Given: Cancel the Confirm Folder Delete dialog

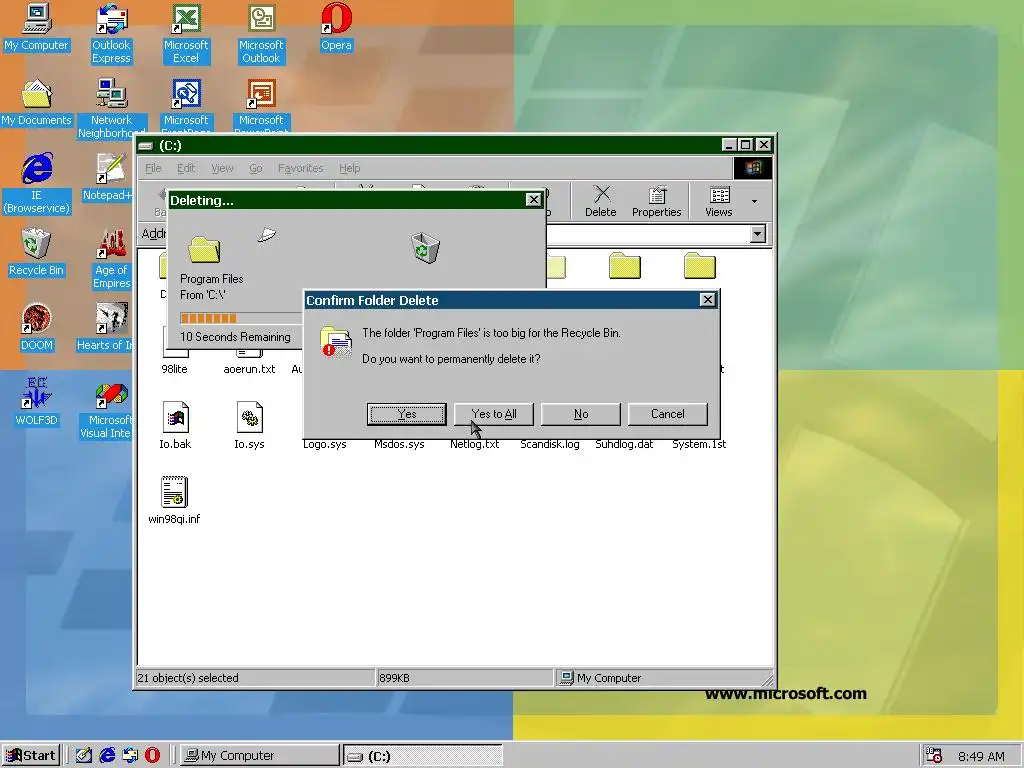Looking at the screenshot, I should (667, 414).
